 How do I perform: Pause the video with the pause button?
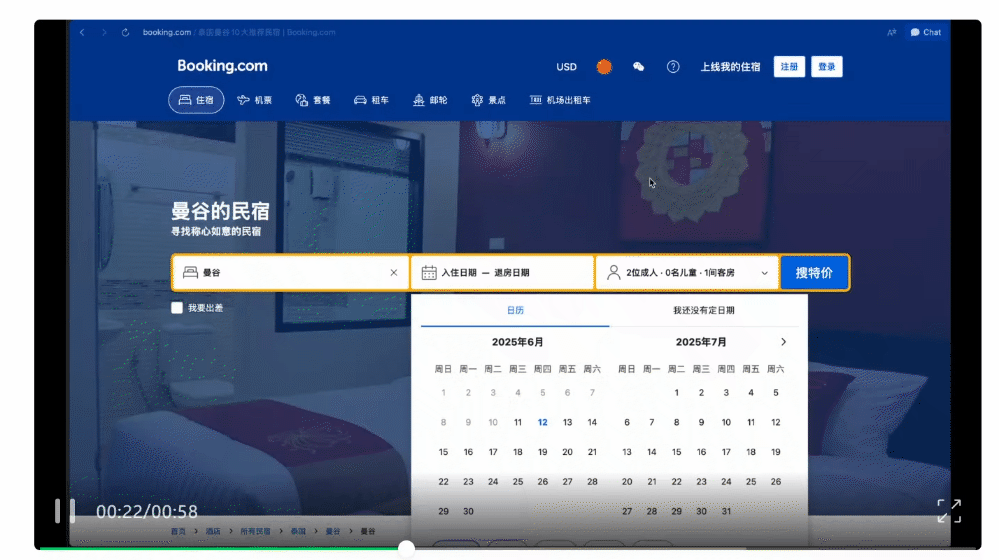click(64, 511)
